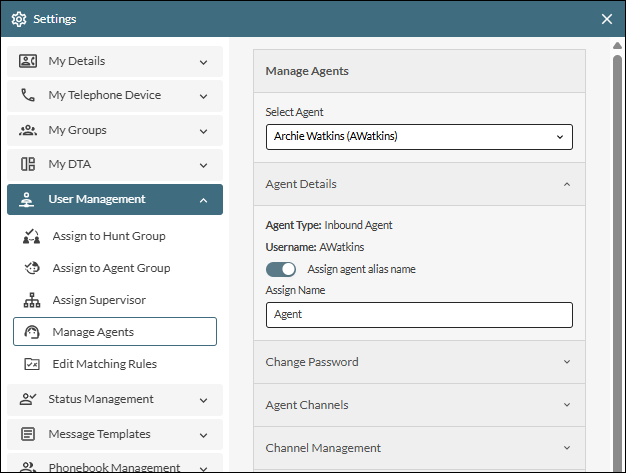Close the Settings panel
This screenshot has height=473, width=626.
point(607,19)
